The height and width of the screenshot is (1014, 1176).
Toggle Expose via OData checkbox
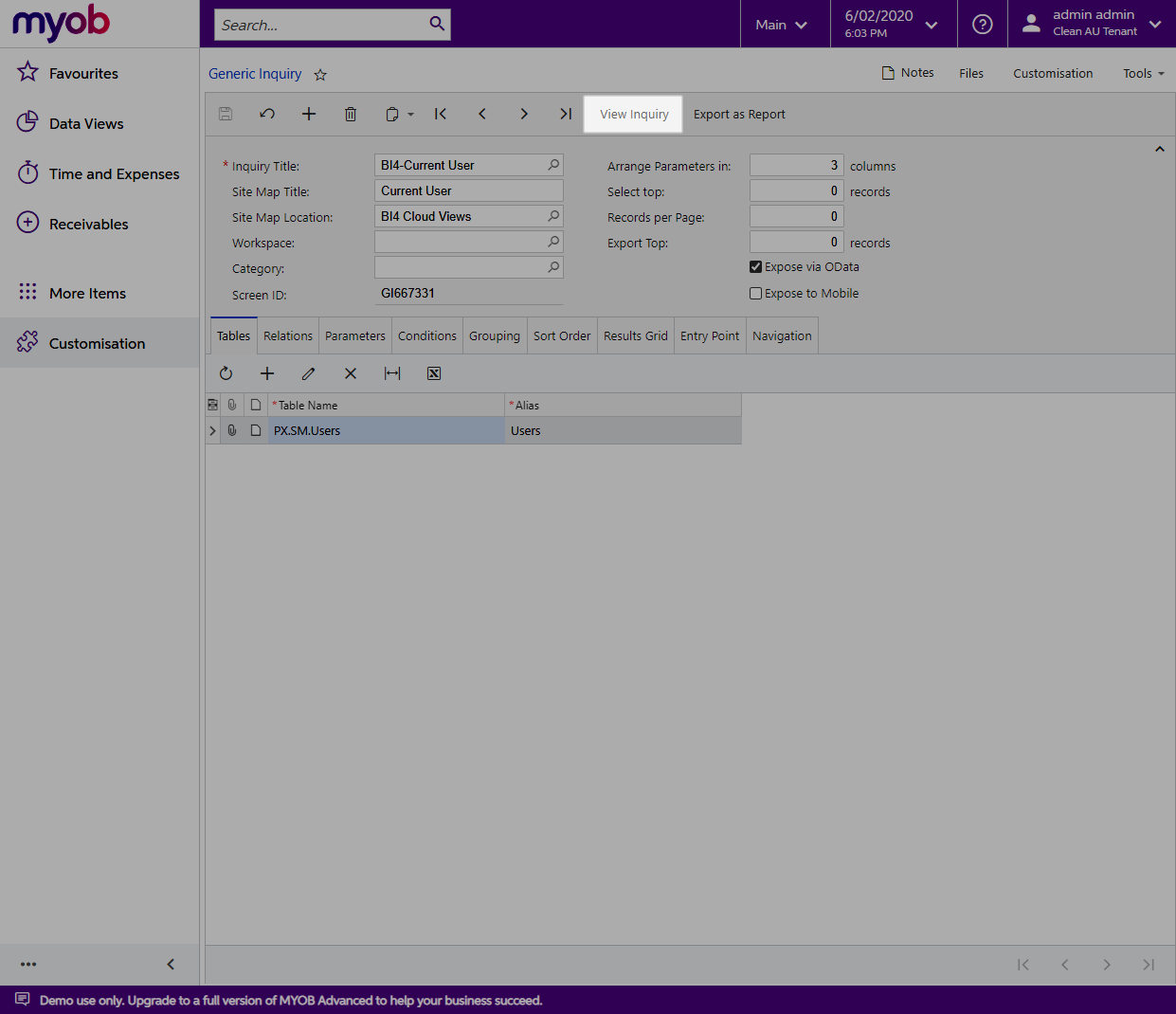[756, 267]
